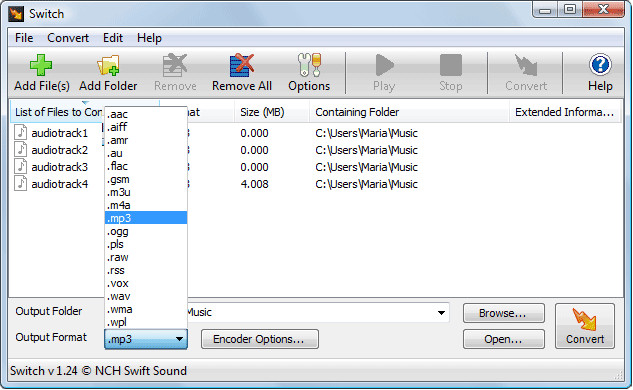Open the Edit menu
The height and width of the screenshot is (390, 633).
tap(113, 38)
